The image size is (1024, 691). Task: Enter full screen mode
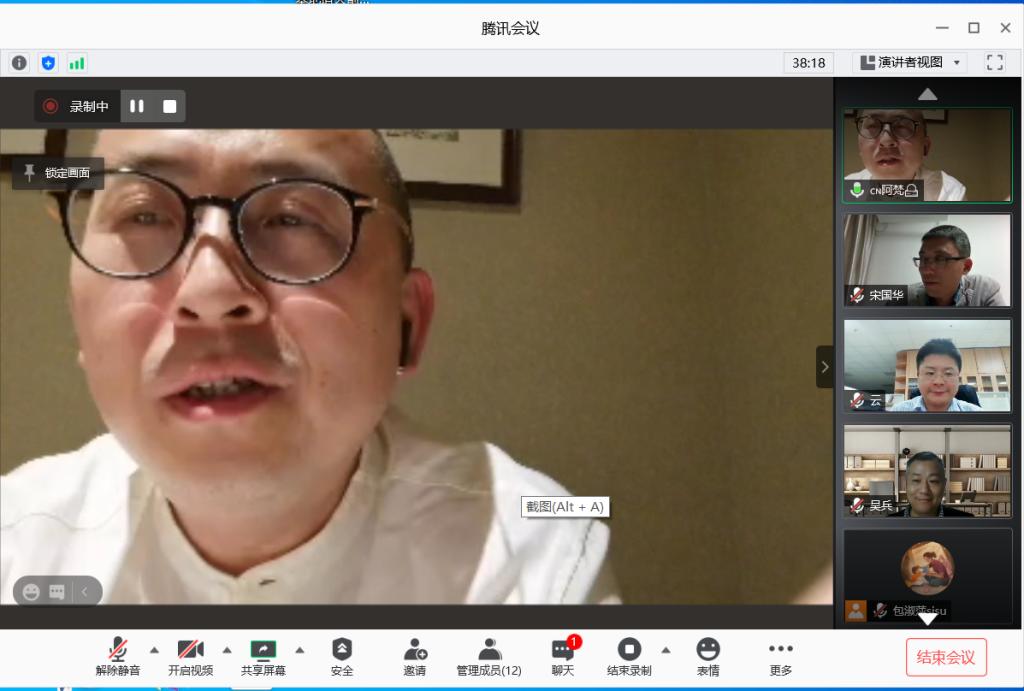(x=994, y=62)
